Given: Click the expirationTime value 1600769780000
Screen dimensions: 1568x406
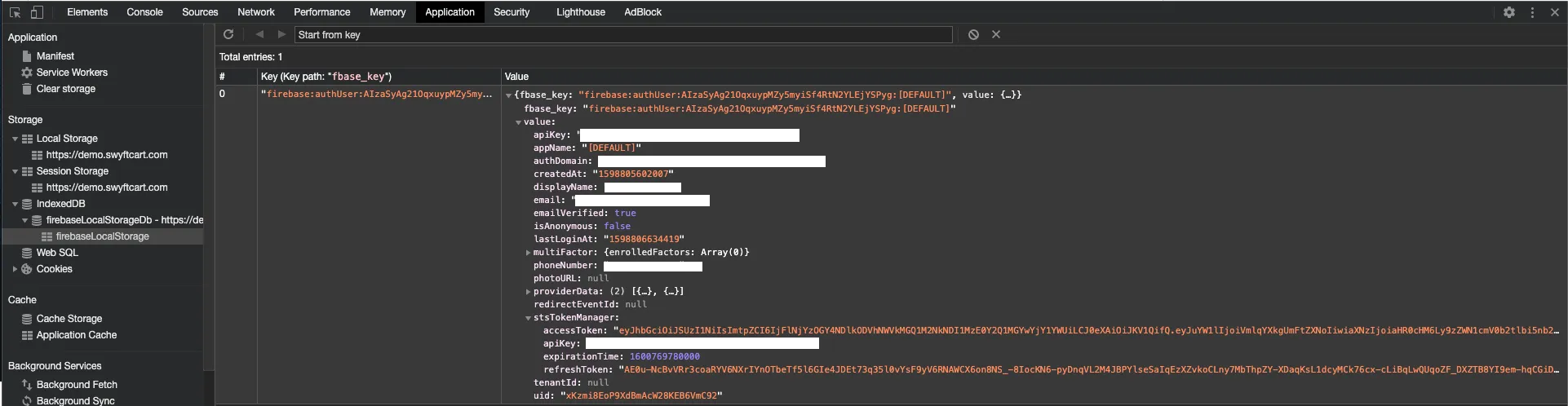Looking at the screenshot, I should 664,357.
